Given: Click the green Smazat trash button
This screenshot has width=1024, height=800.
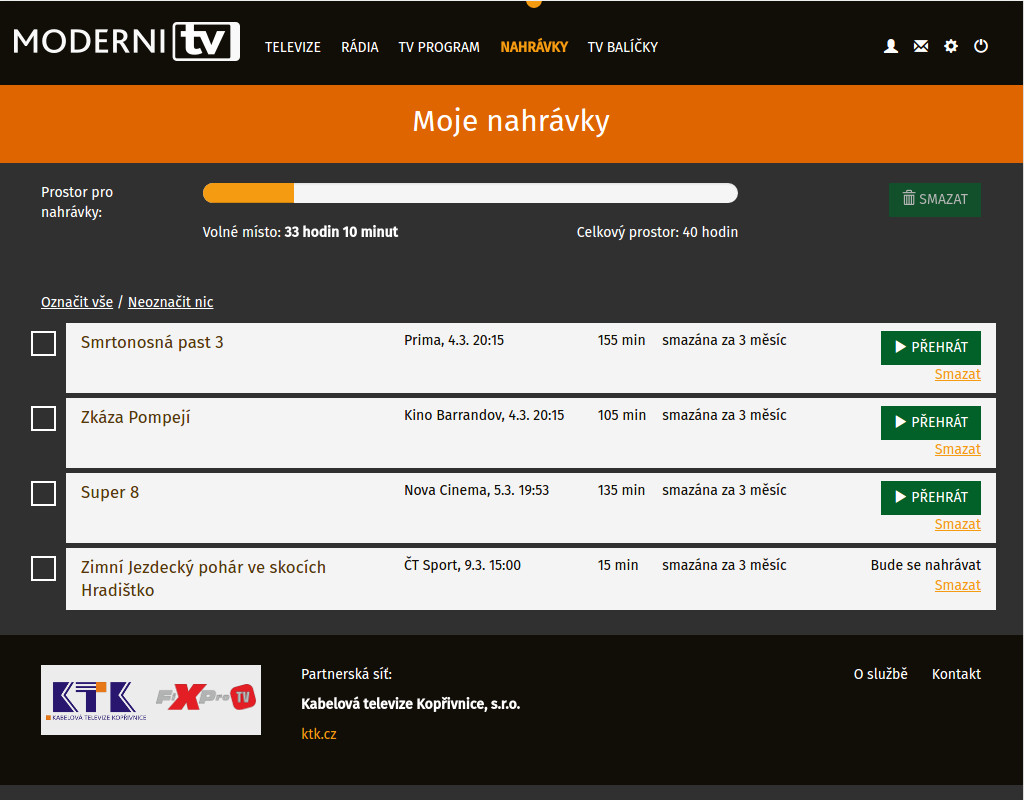Looking at the screenshot, I should 935,199.
